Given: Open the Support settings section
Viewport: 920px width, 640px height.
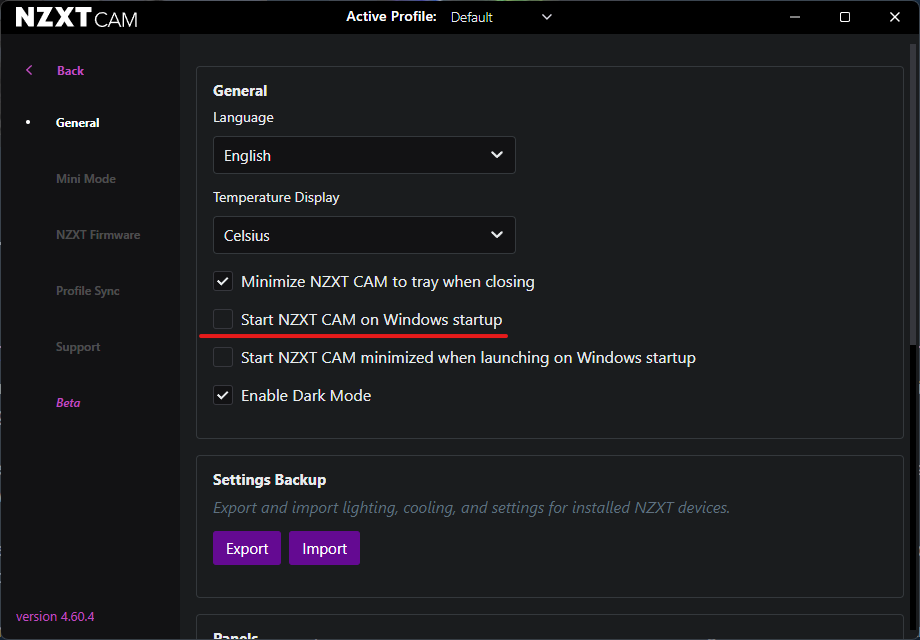Looking at the screenshot, I should tap(78, 347).
